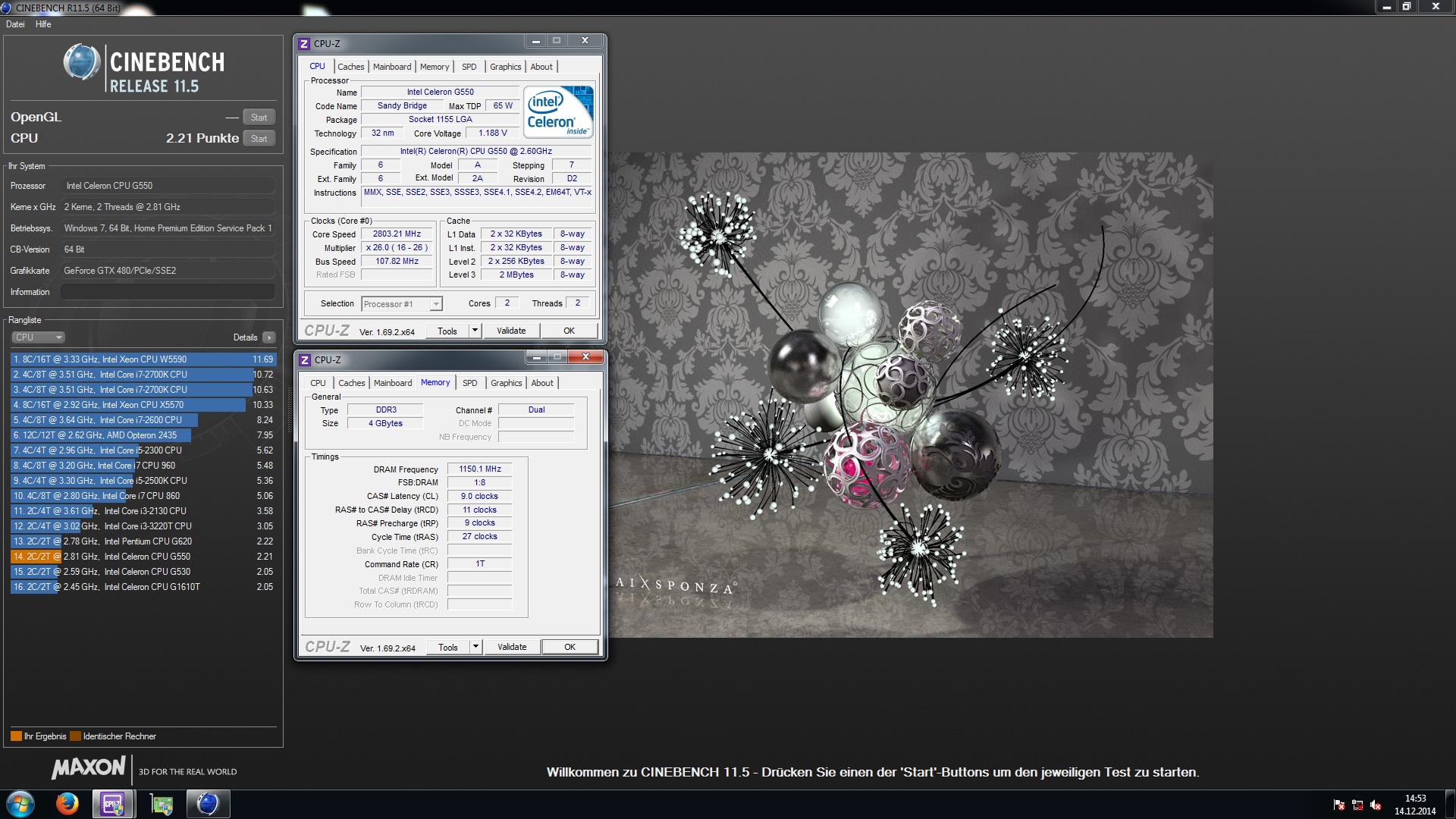Open the Hilfe menu
The width and height of the screenshot is (1456, 819).
coord(43,24)
